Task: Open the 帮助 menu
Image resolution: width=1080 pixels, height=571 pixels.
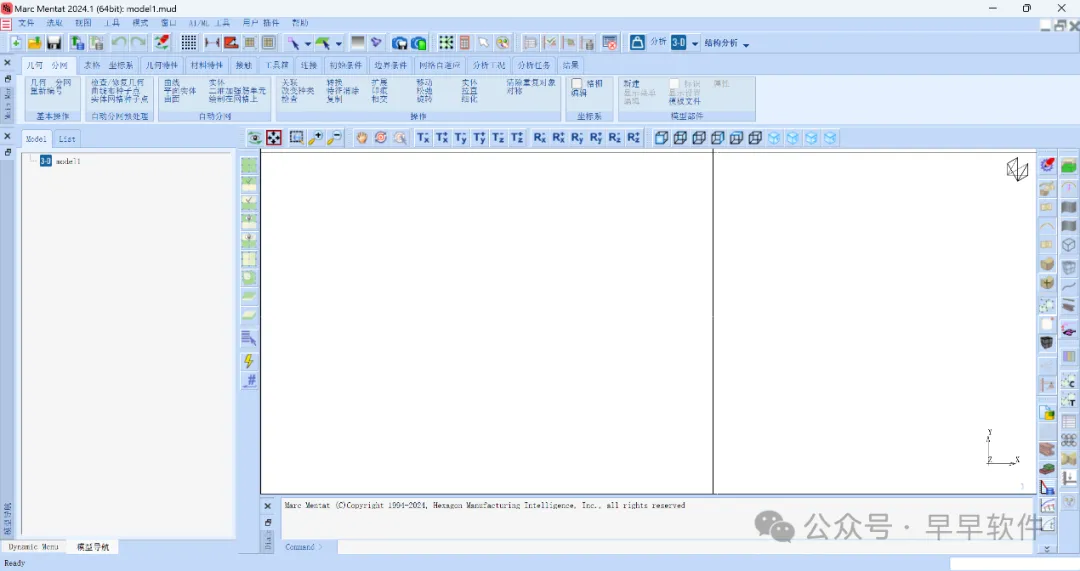Action: click(300, 23)
